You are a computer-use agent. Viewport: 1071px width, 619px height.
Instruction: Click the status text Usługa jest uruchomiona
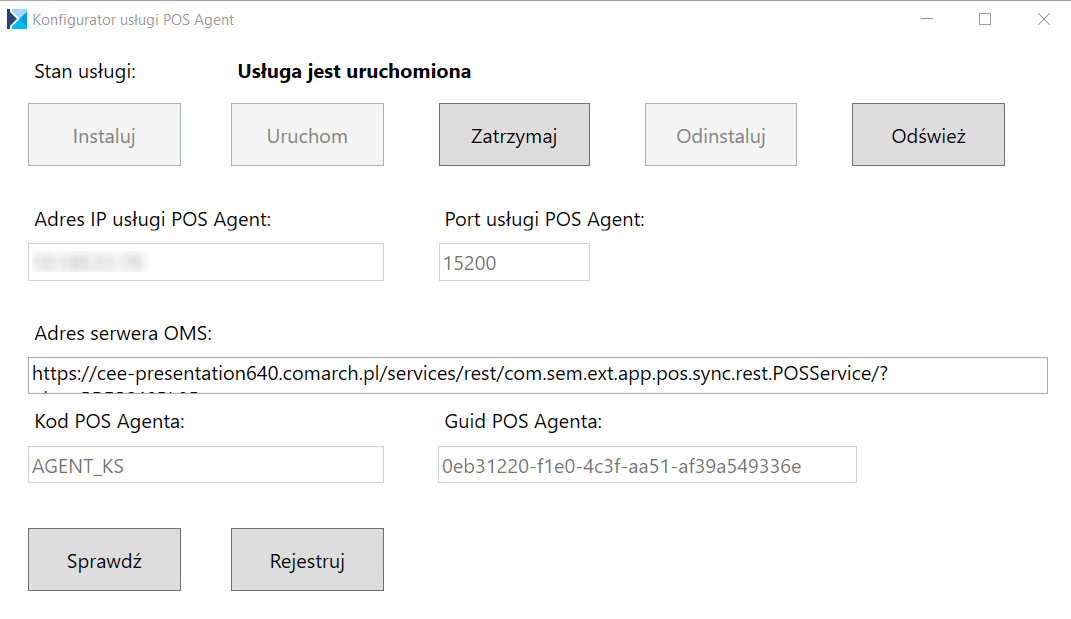[354, 72]
